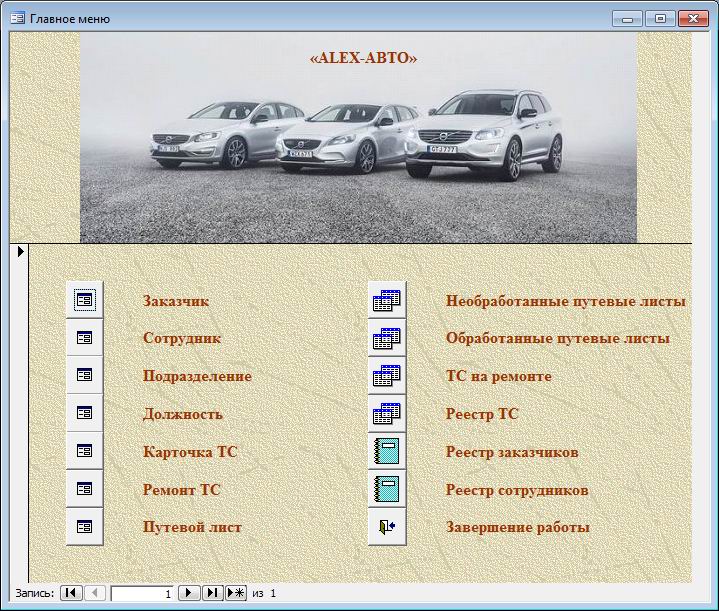This screenshot has height=611, width=719.
Task: Open Необработанные путевые листы query icon
Action: (387, 300)
